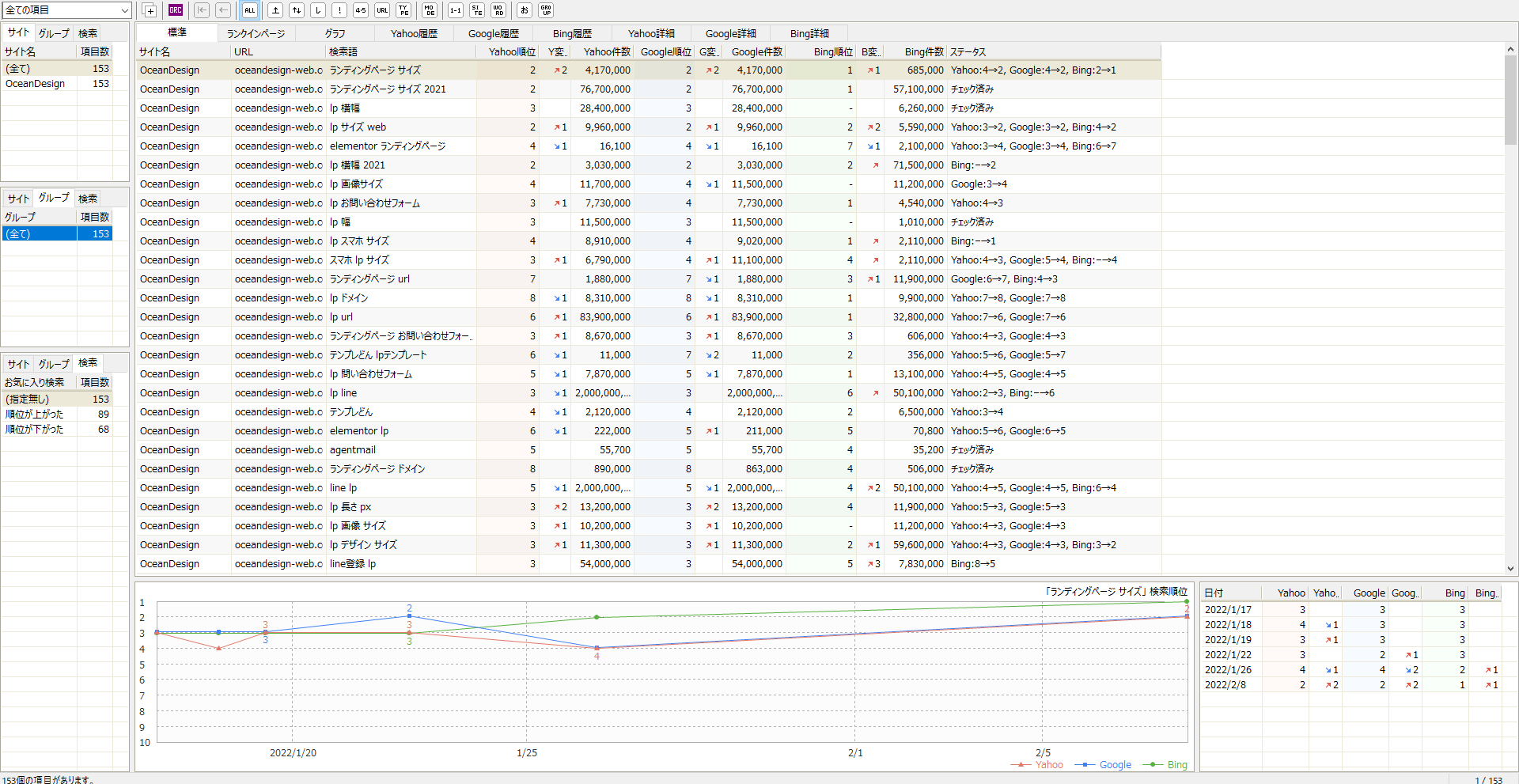
Task: Open the Yahoo詳細 tab
Action: click(651, 33)
